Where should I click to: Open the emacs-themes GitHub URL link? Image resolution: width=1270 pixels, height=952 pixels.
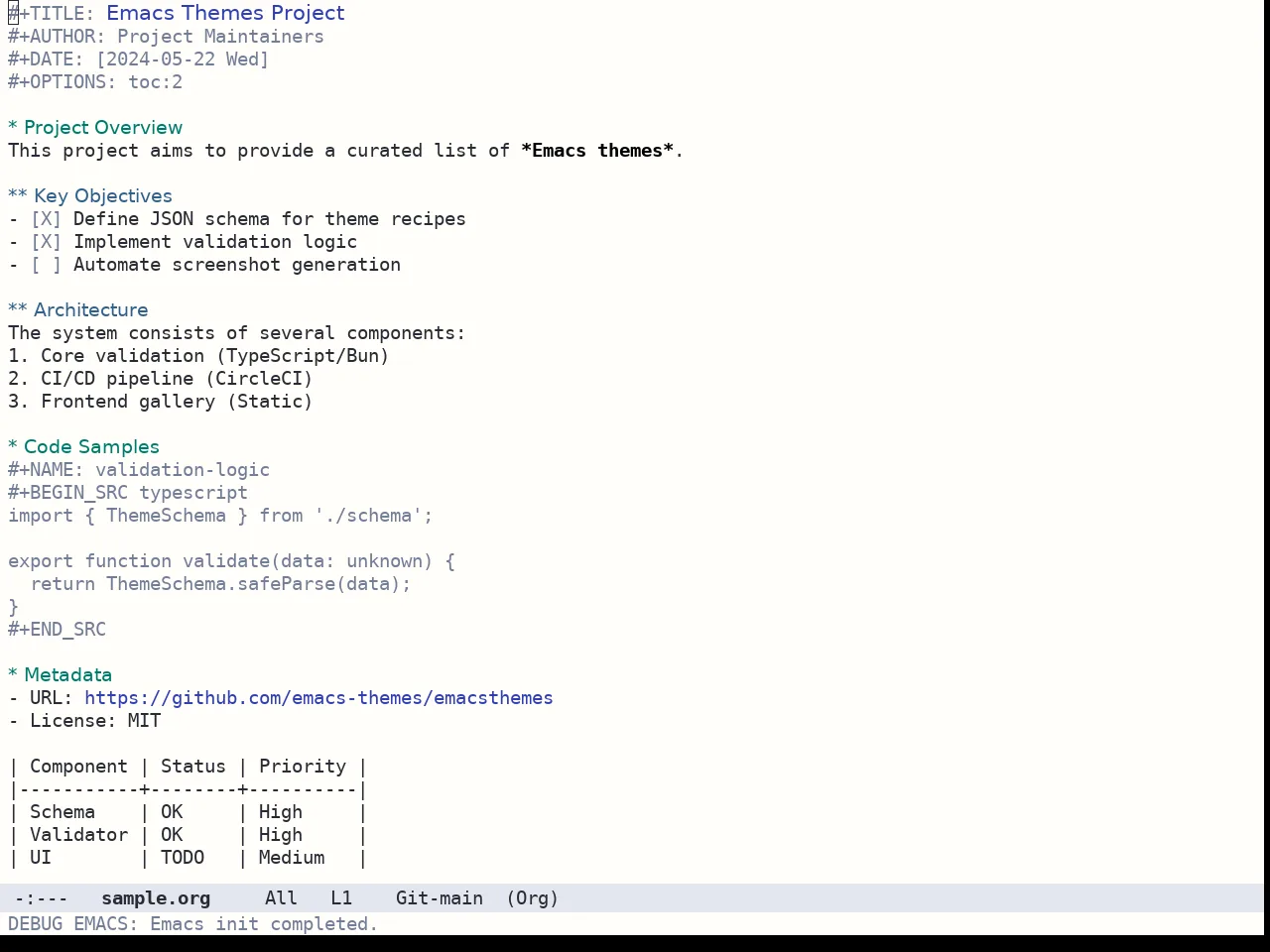[x=318, y=698]
